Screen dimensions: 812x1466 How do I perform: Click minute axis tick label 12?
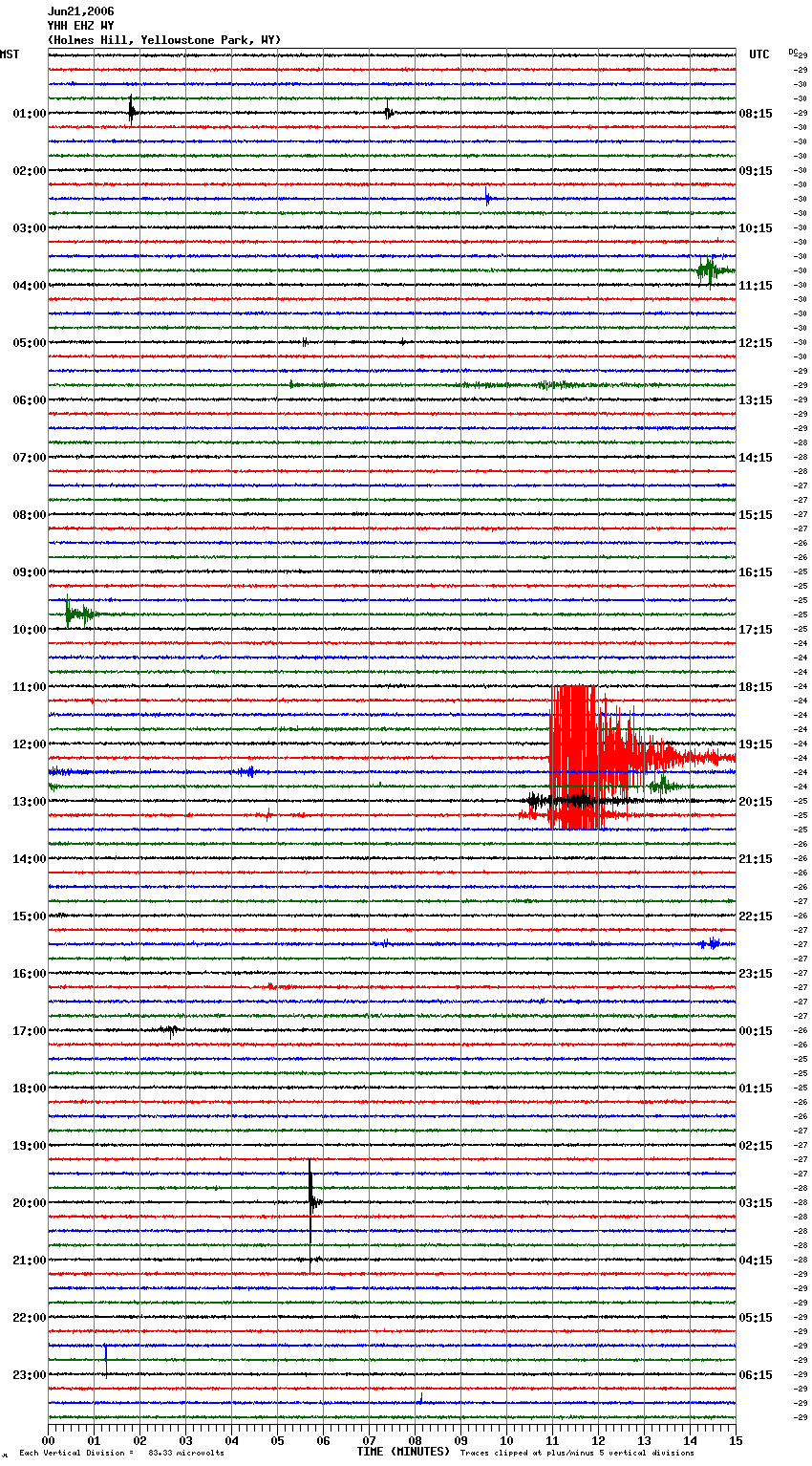pos(598,1440)
